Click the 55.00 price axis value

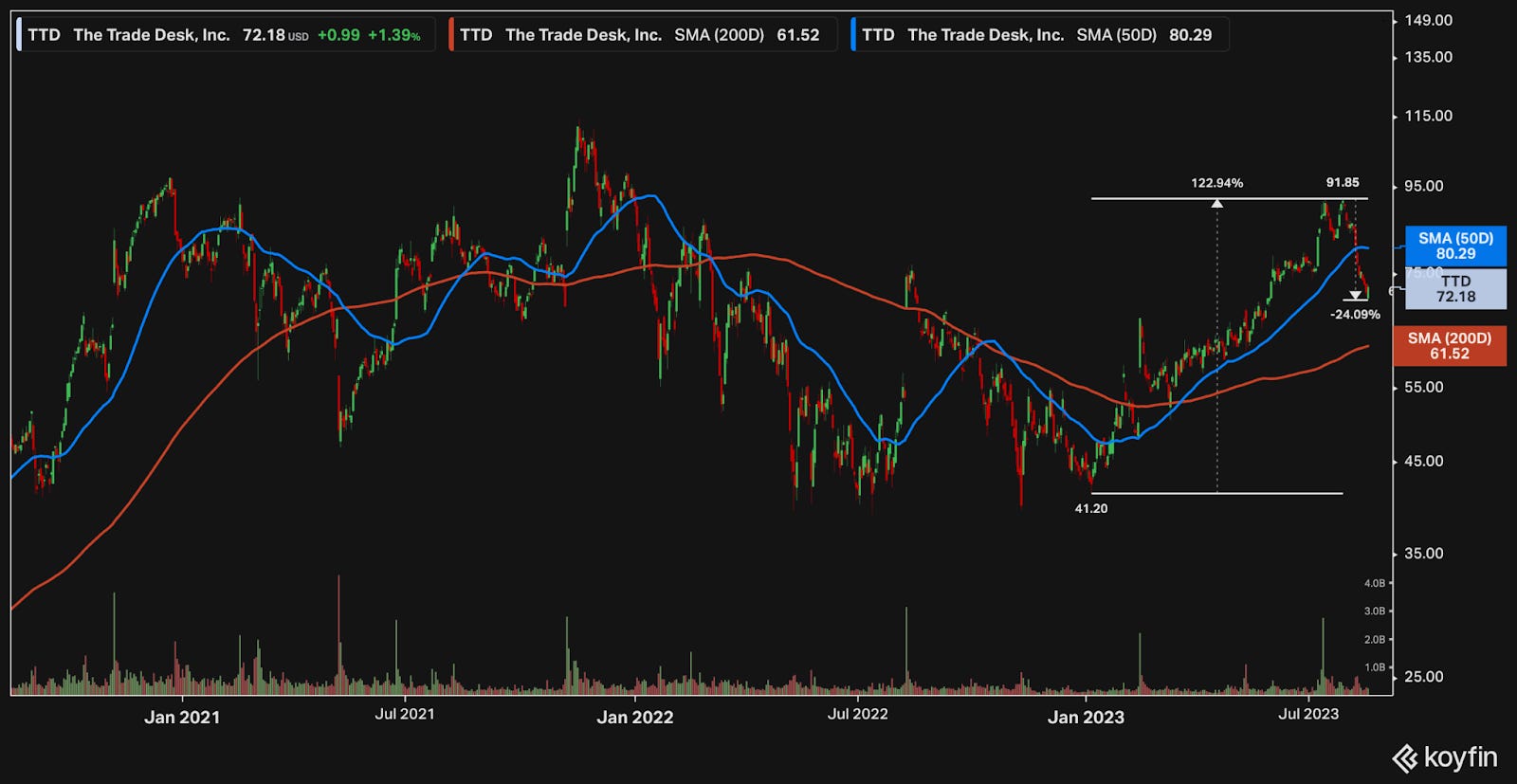1424,387
